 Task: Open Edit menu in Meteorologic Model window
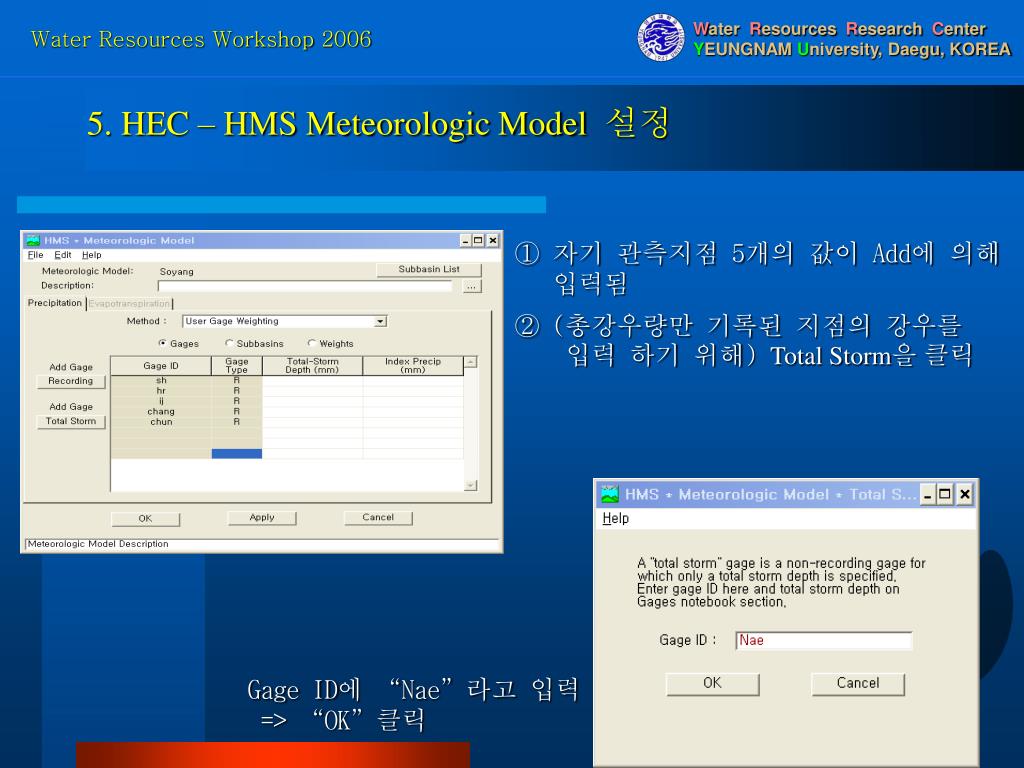click(63, 255)
